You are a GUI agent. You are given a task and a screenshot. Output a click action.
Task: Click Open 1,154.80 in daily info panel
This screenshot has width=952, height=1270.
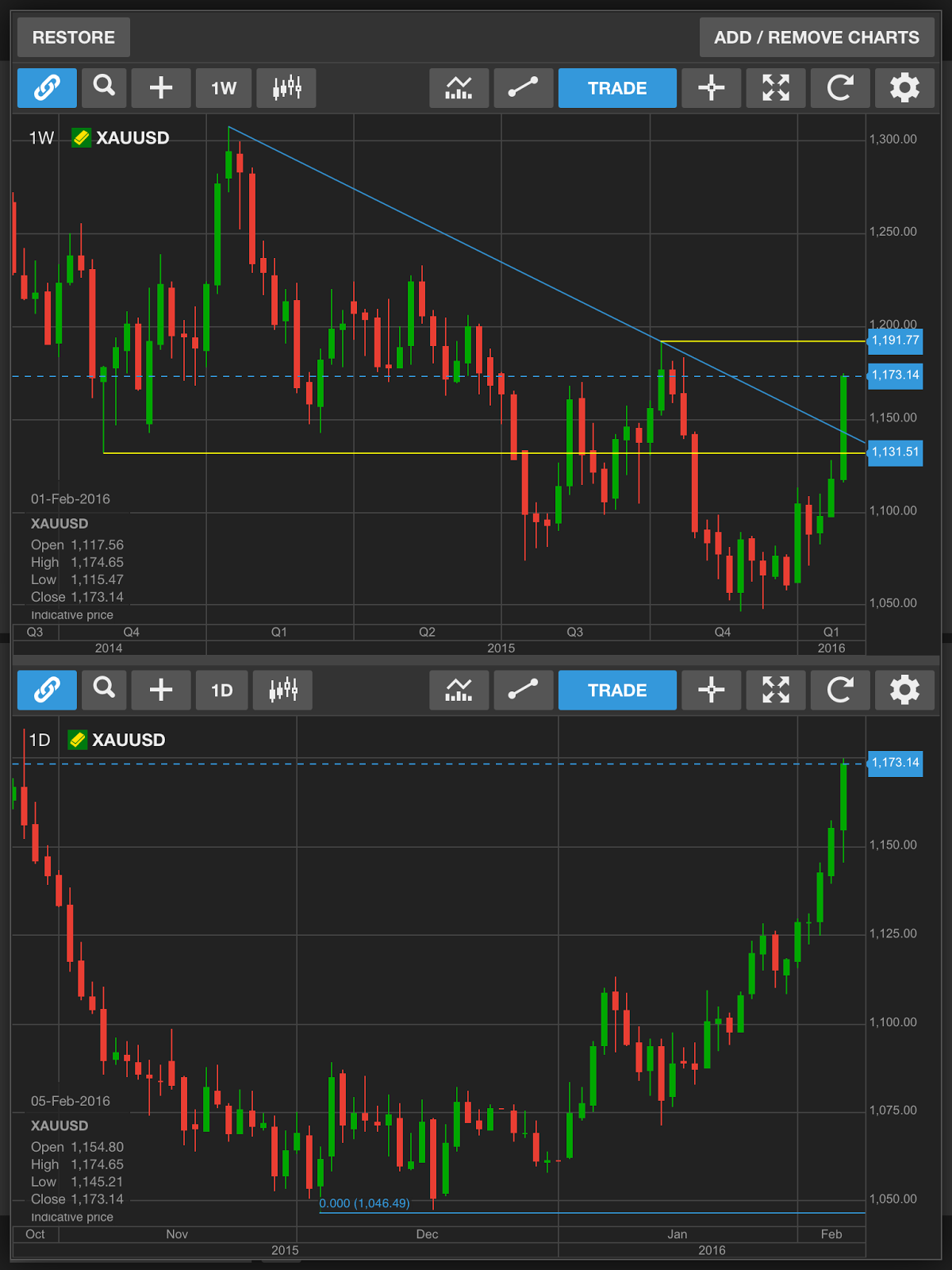click(77, 1148)
